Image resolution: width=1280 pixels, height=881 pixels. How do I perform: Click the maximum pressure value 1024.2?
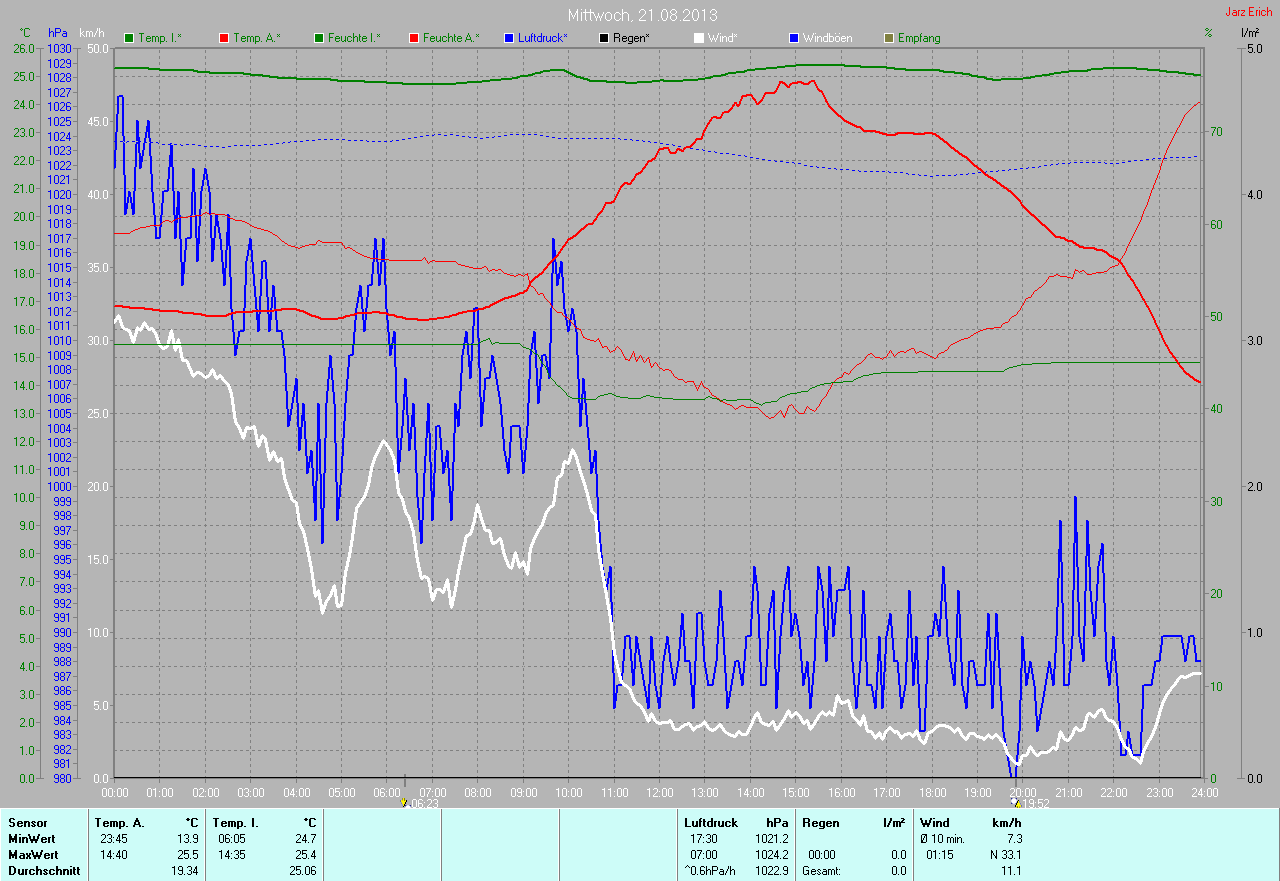coord(771,855)
